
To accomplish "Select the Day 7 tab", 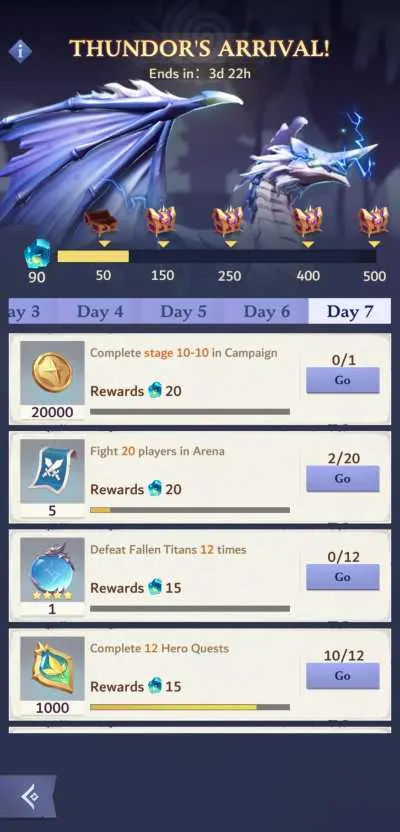I will click(x=350, y=311).
